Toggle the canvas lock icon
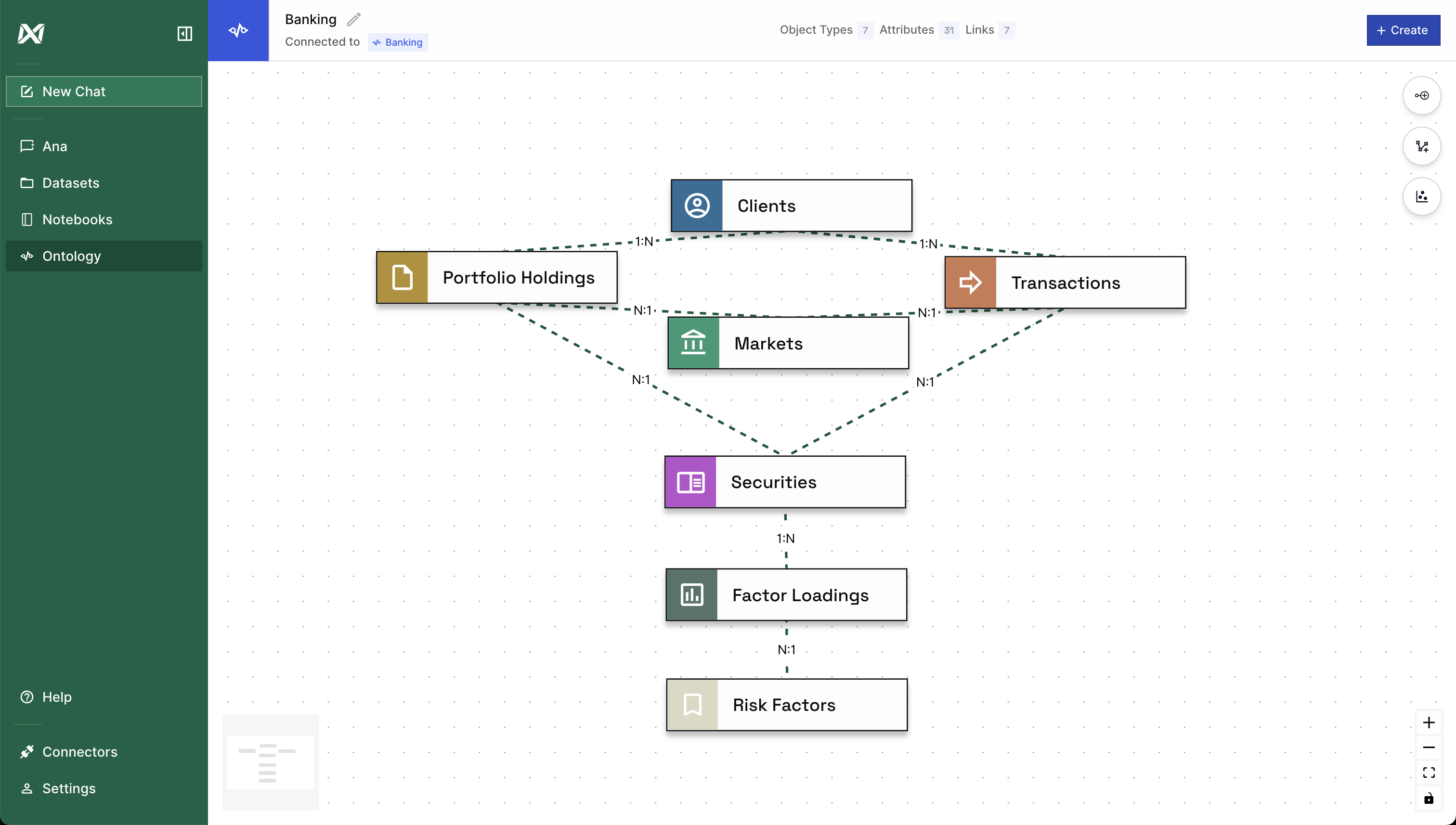Screen dimensions: 1456x825 point(1428,799)
